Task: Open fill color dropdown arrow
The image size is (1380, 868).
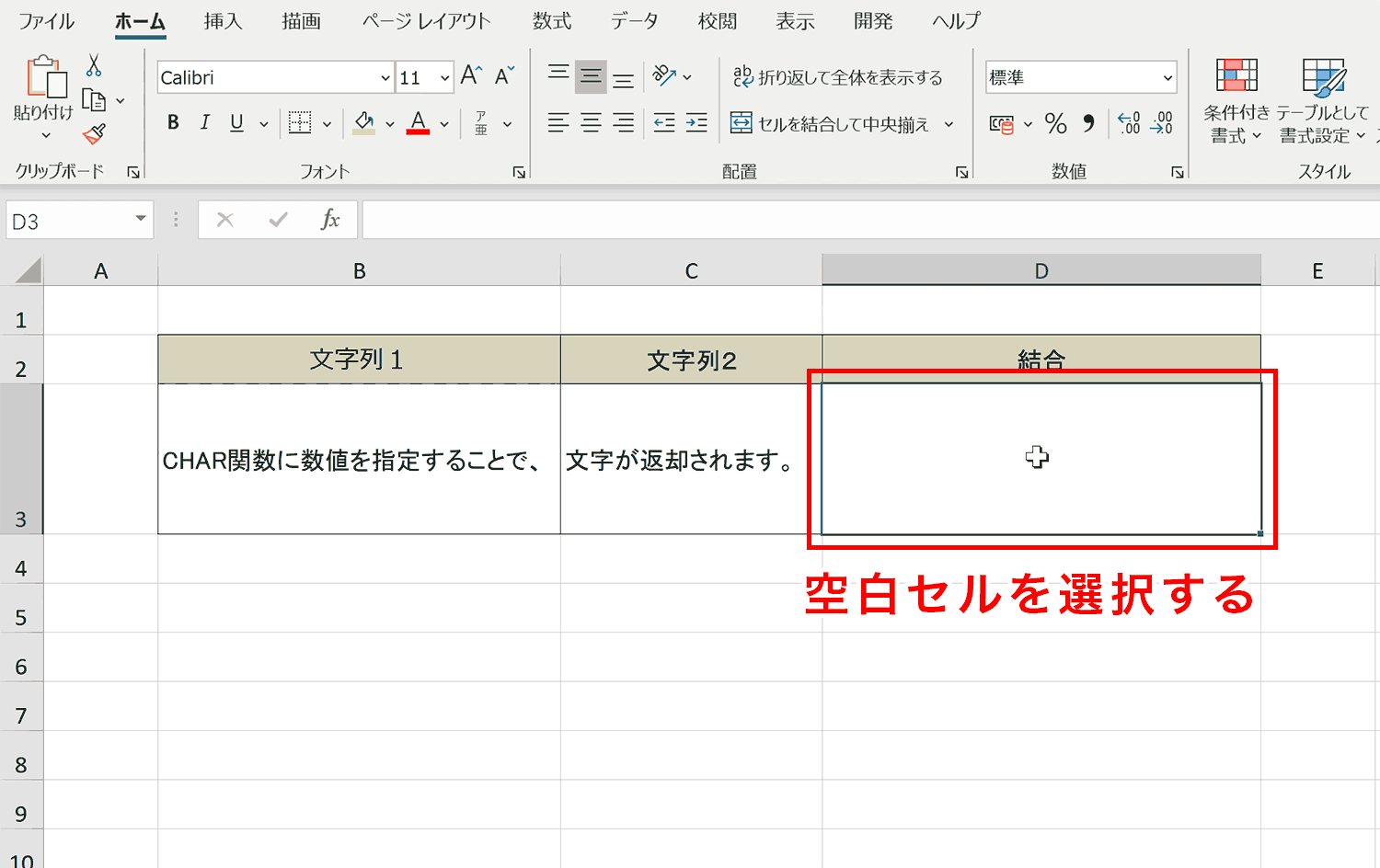Action: (390, 124)
